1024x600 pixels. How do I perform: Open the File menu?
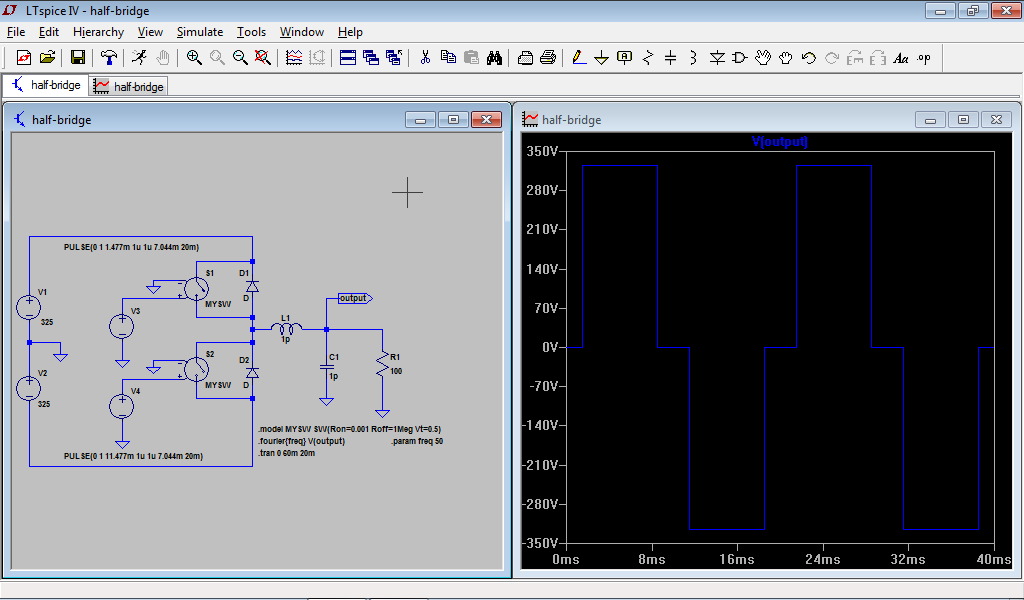pyautogui.click(x=16, y=32)
